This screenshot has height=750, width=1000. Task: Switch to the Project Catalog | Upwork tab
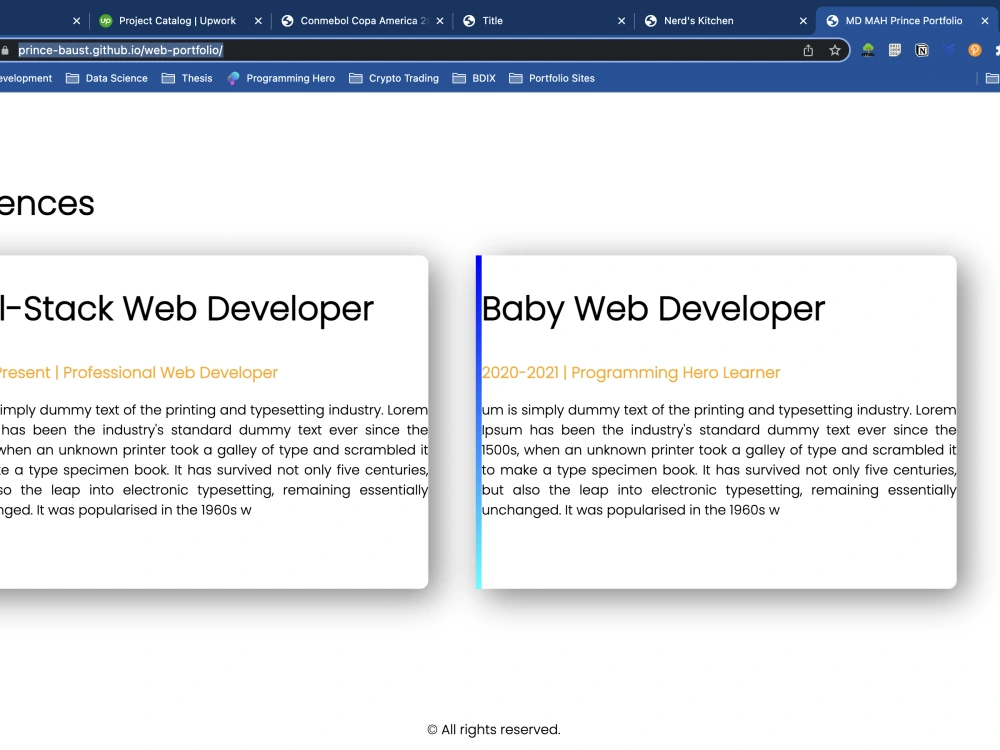[x=177, y=21]
